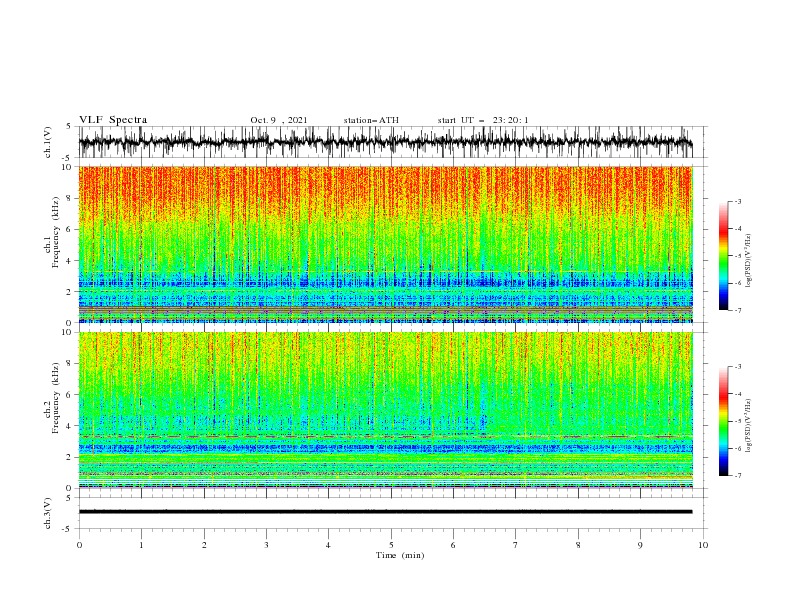Image resolution: width=792 pixels, height=612 pixels.
Task: Click the '5' tick of the ch.3(V) axis
Action: [x=69, y=497]
